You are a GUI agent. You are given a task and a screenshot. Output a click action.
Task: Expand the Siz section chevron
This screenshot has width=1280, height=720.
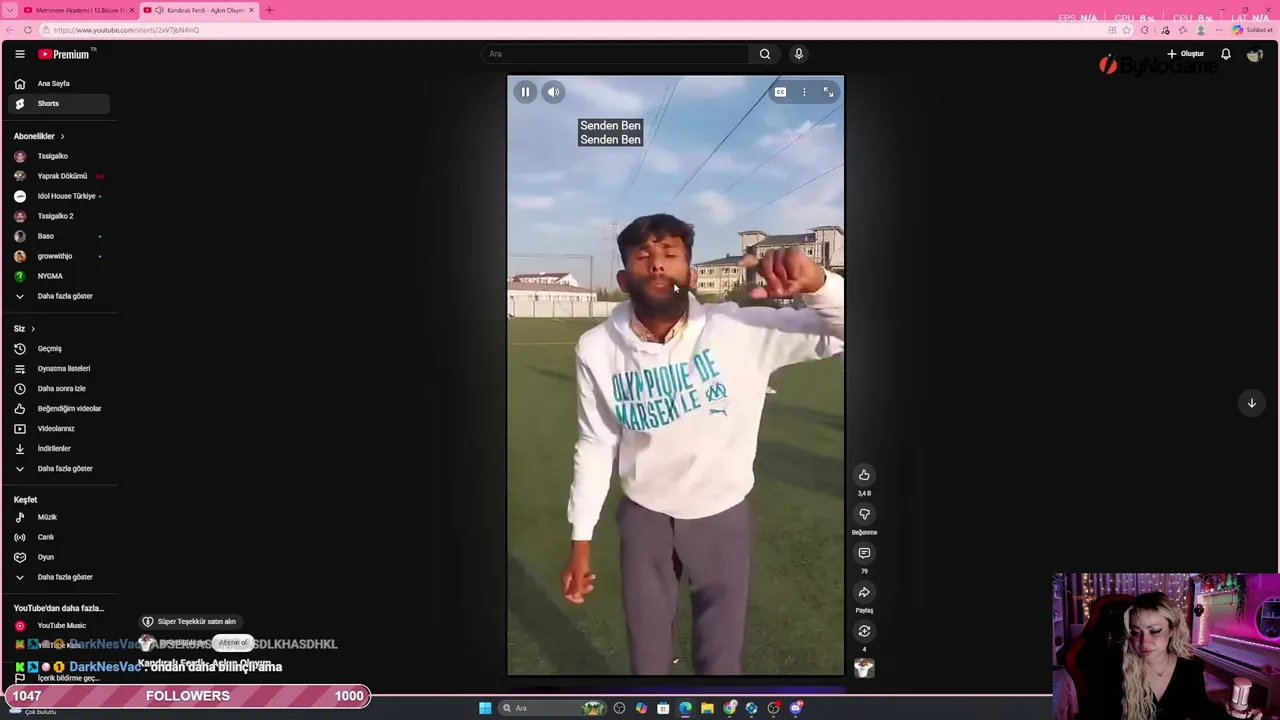coord(32,329)
